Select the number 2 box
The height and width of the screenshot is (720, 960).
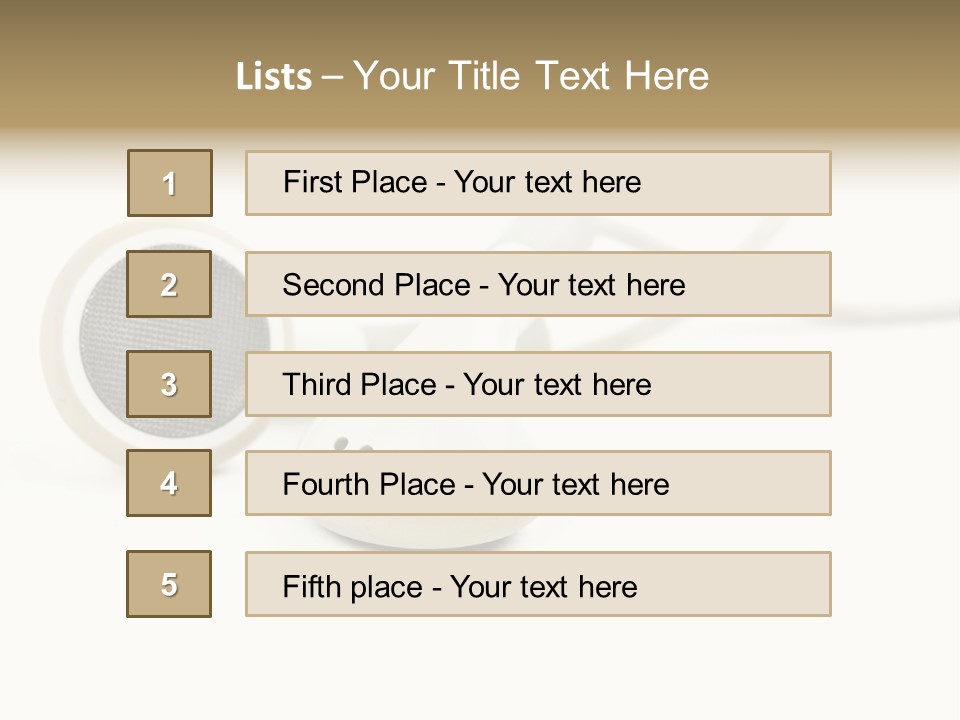click(169, 284)
